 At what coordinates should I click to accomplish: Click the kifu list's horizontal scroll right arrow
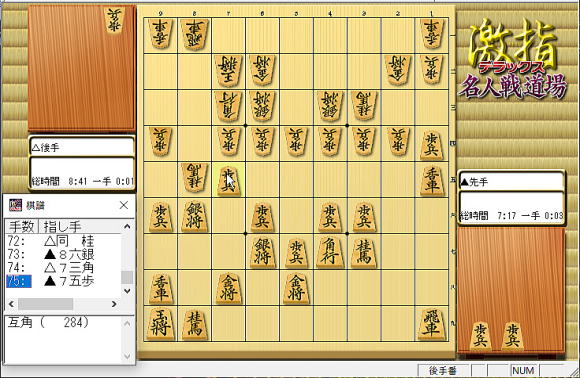tap(114, 304)
